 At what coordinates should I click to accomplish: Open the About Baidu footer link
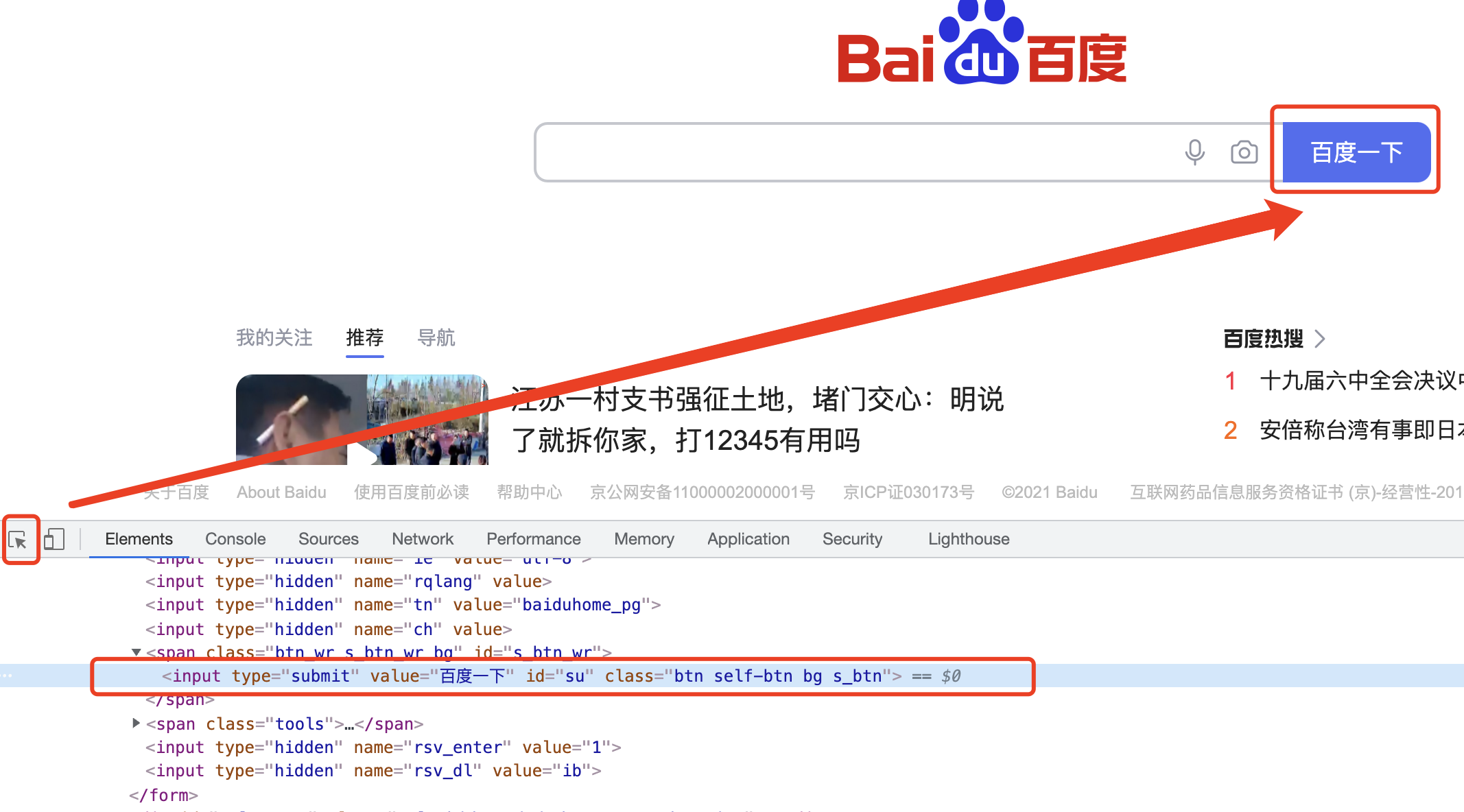tap(281, 492)
